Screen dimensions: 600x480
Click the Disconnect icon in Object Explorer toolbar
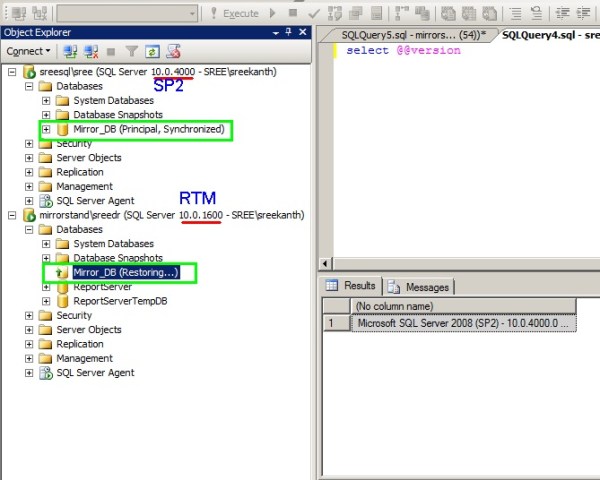(x=91, y=51)
